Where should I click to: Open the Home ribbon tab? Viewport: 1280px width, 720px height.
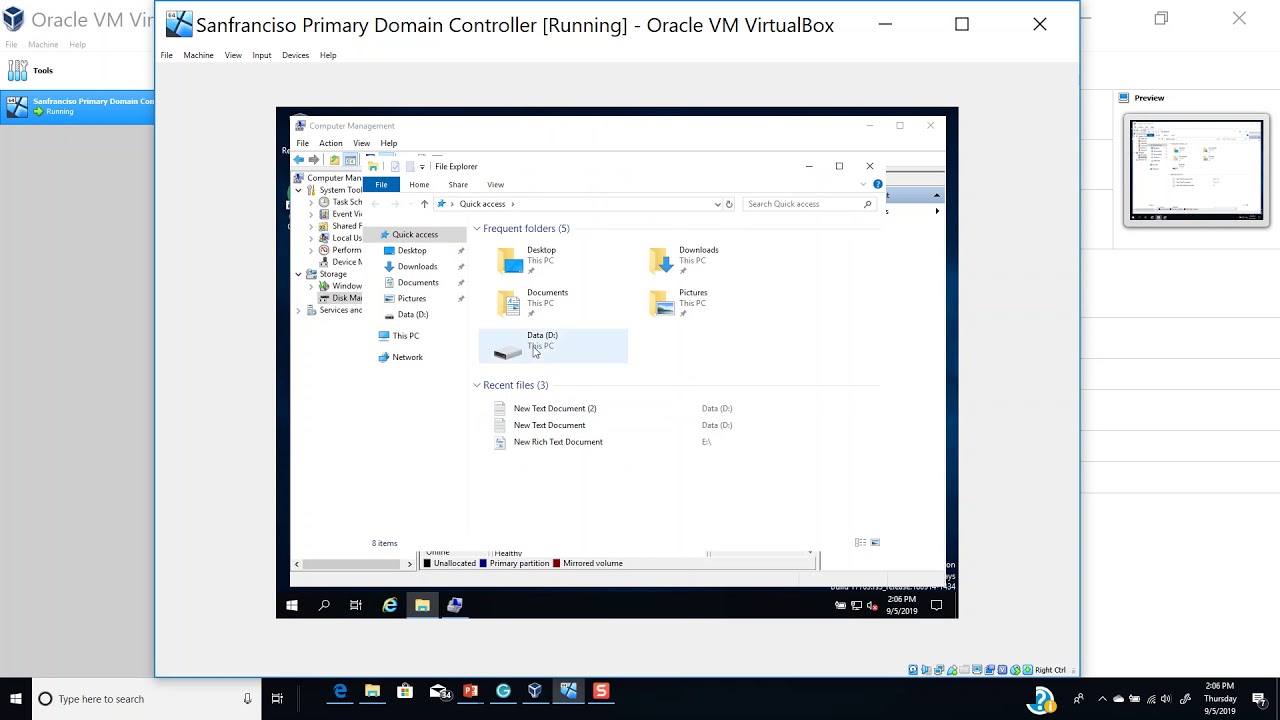(419, 185)
